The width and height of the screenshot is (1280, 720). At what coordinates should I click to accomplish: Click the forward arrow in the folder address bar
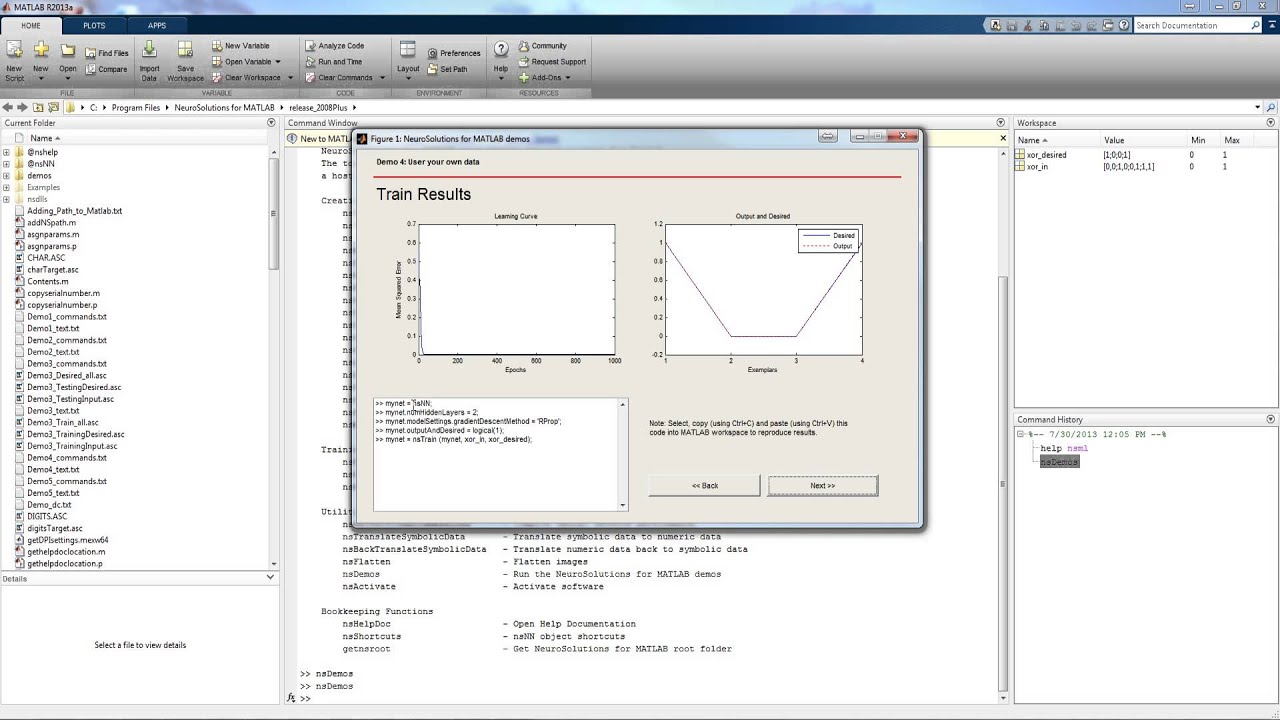click(x=23, y=107)
